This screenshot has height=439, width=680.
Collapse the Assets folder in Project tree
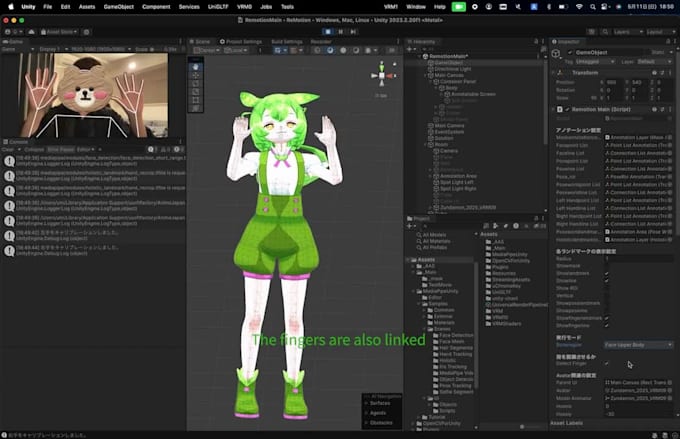point(409,259)
